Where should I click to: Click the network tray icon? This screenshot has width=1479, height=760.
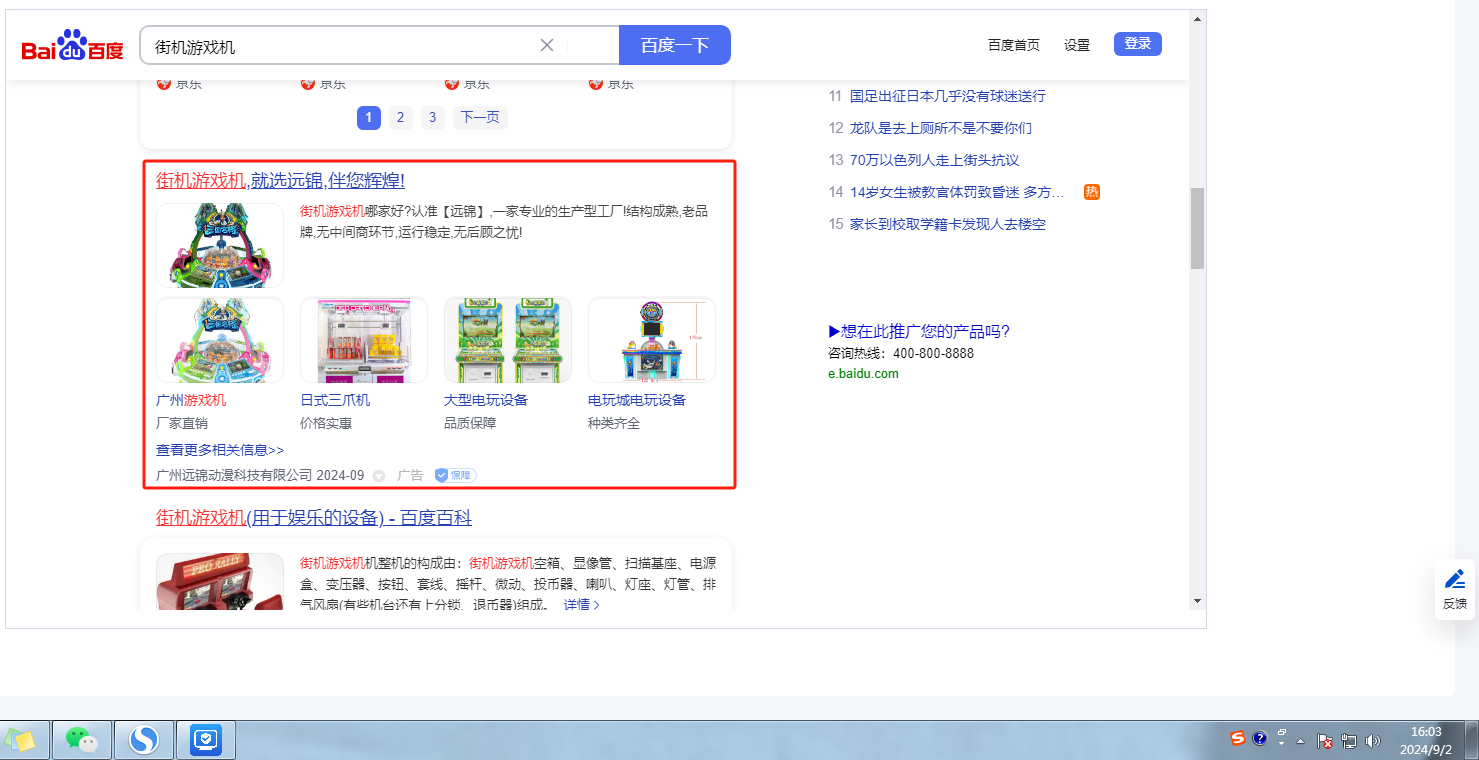pyautogui.click(x=1349, y=741)
